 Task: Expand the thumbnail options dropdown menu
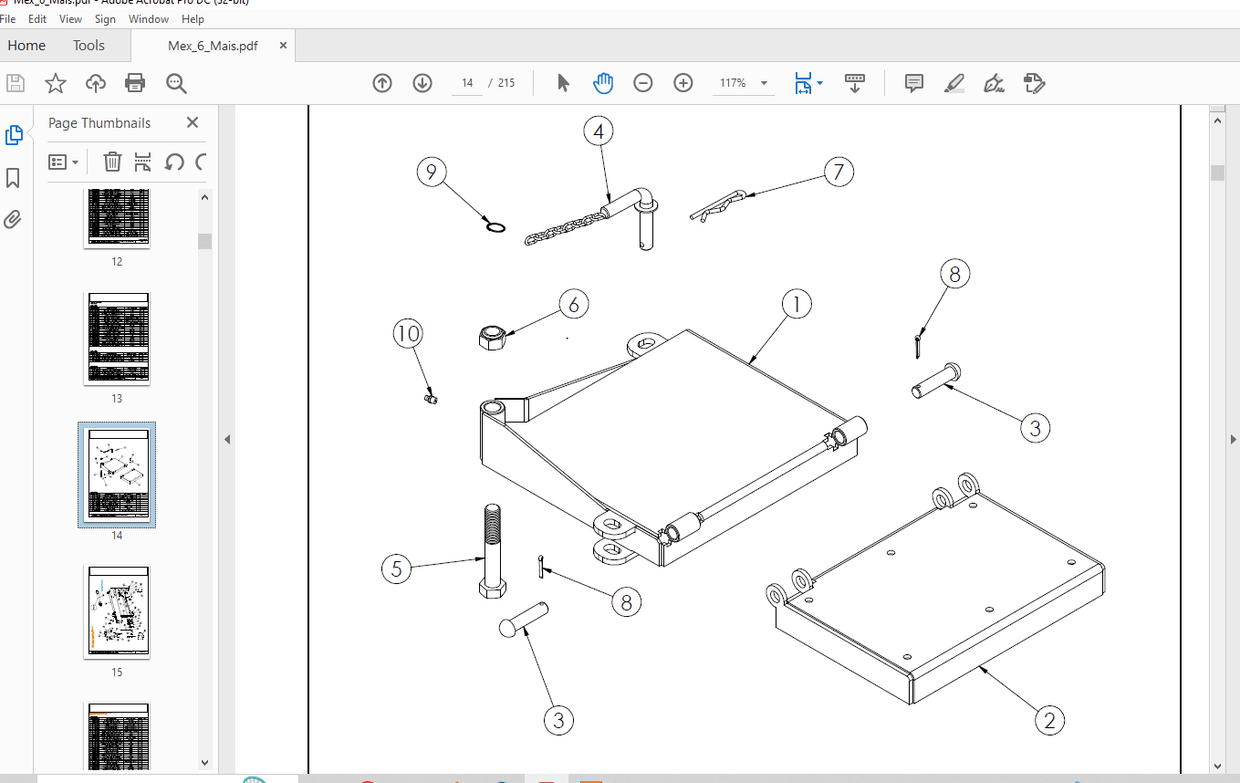64,162
